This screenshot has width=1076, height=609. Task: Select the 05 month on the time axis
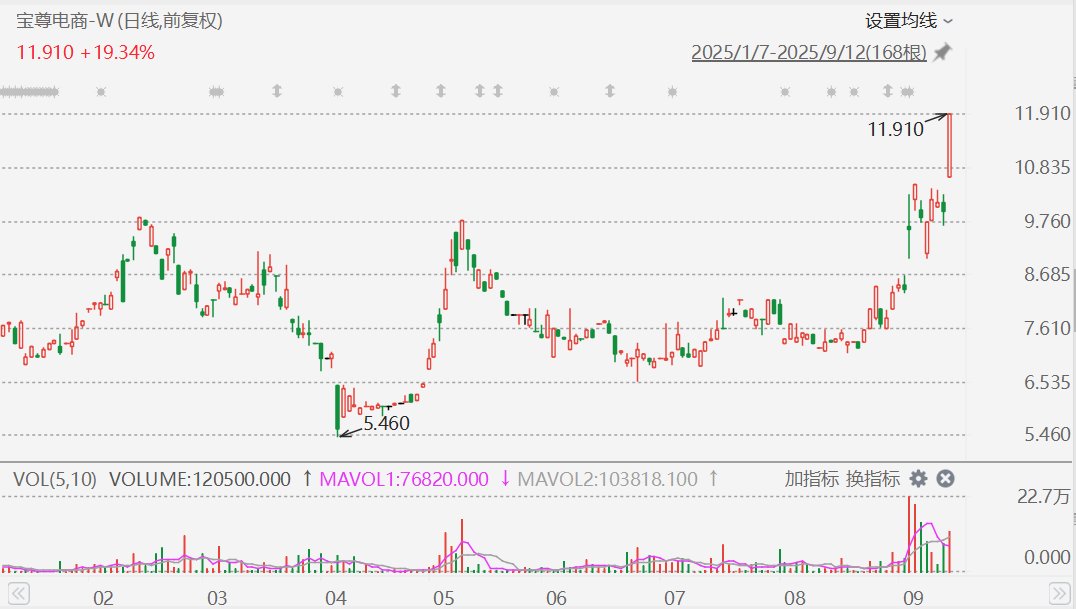click(444, 599)
